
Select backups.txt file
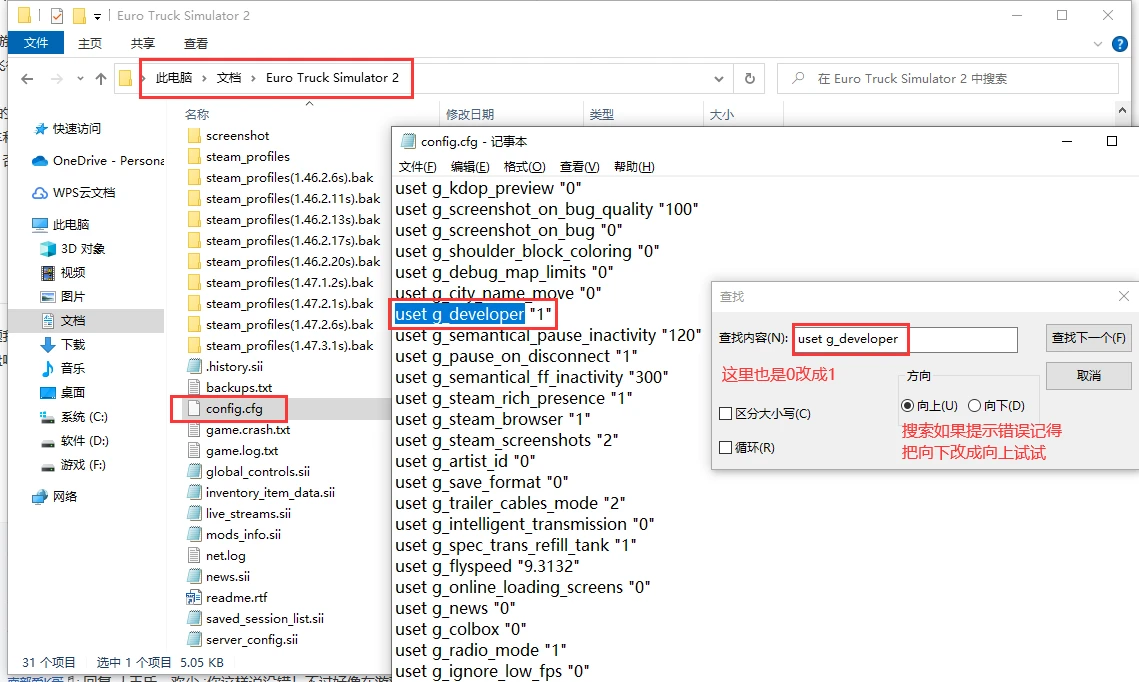[x=239, y=388]
